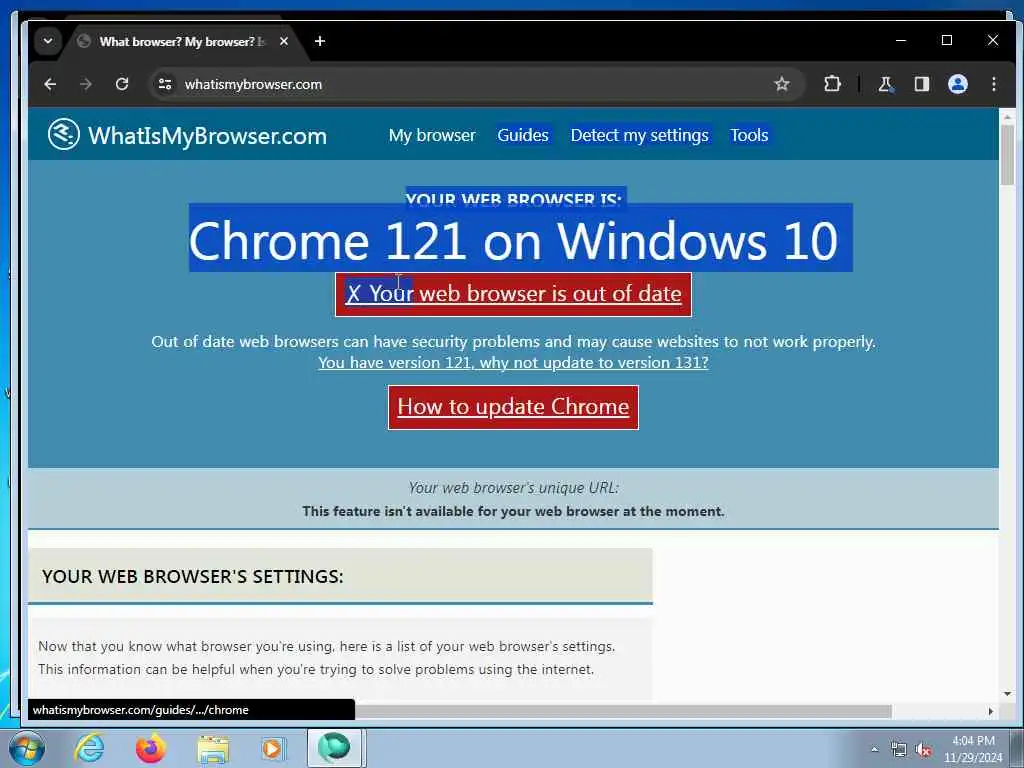This screenshot has height=768, width=1024.
Task: Show hidden system tray icons arrow
Action: click(874, 750)
